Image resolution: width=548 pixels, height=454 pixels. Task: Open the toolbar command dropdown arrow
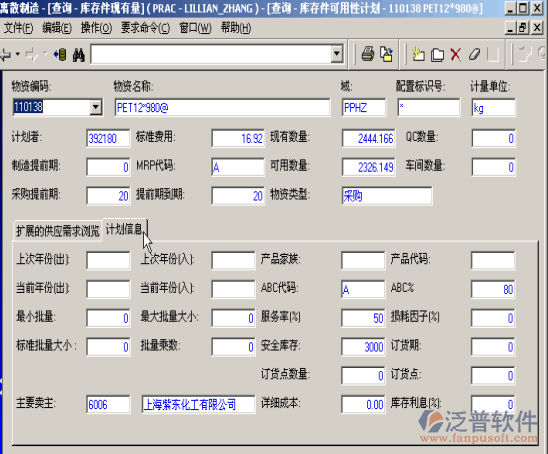[337, 54]
